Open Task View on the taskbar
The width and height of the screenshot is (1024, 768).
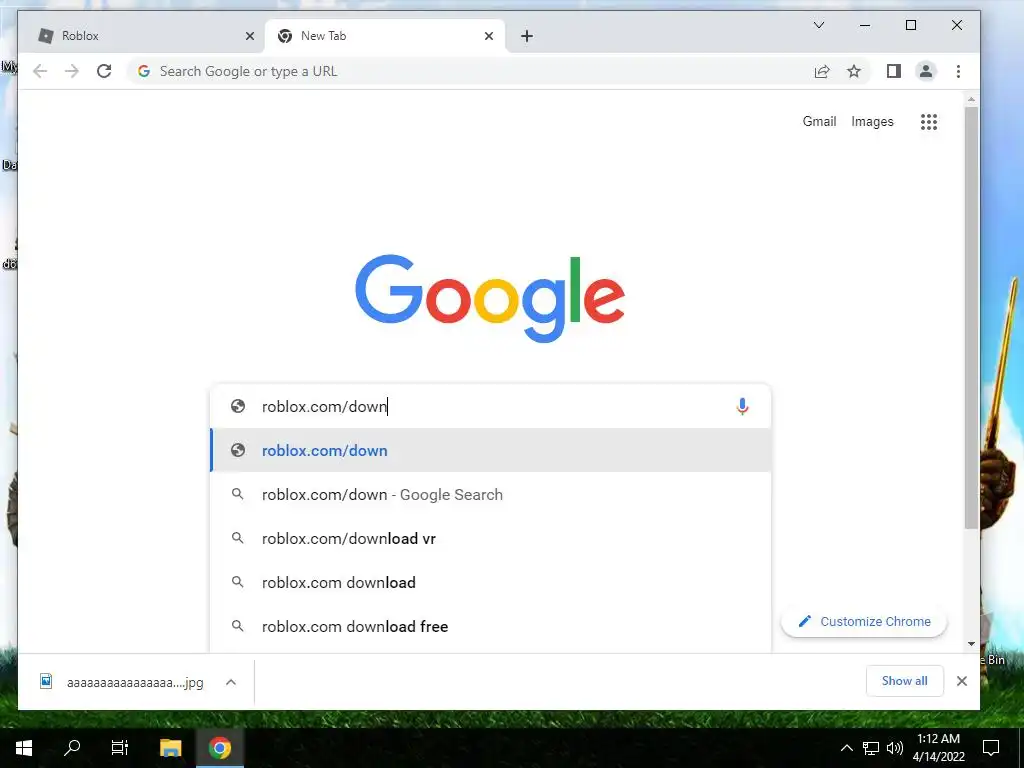click(120, 748)
